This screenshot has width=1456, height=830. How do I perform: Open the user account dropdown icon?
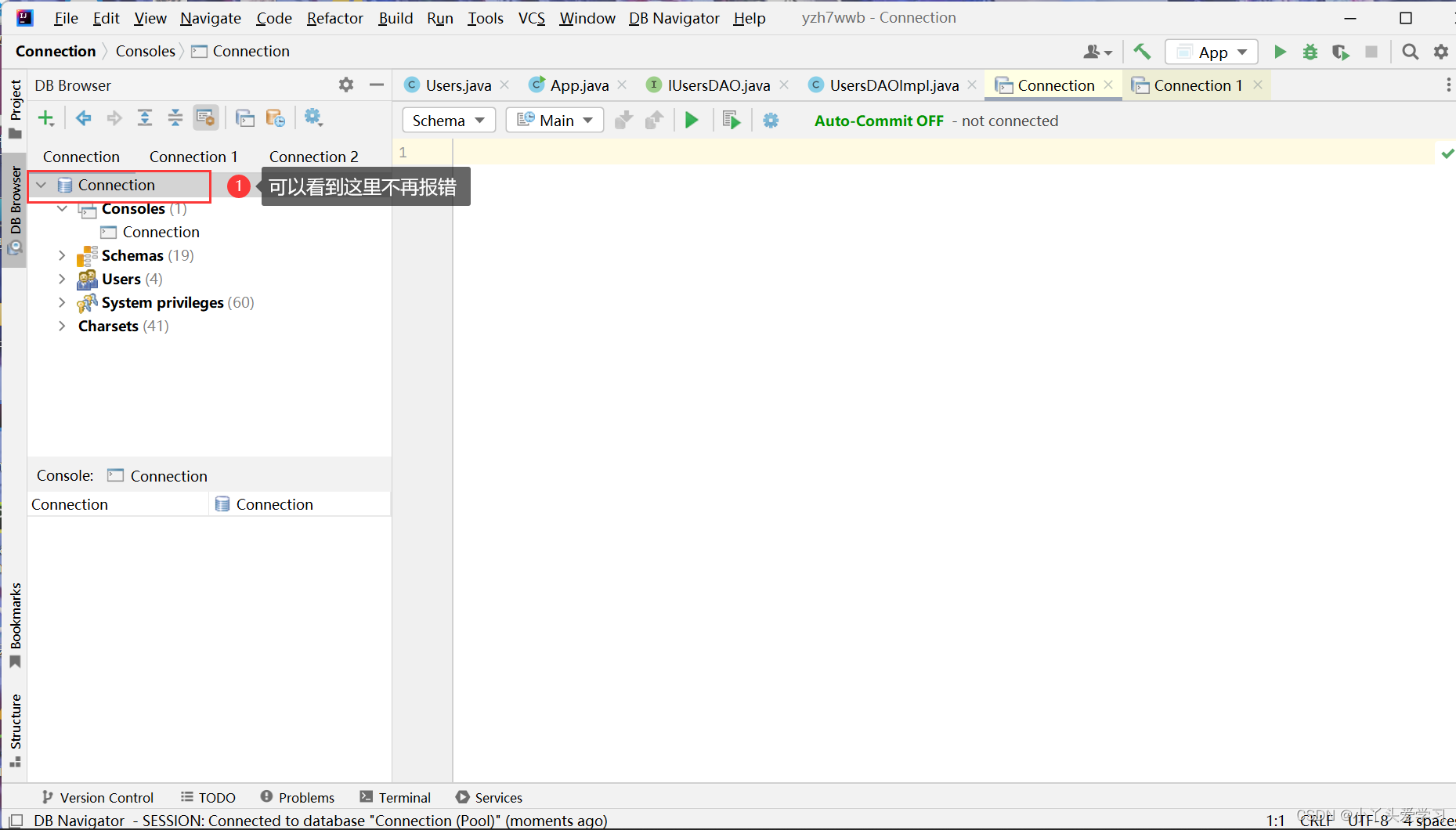pyautogui.click(x=1097, y=52)
